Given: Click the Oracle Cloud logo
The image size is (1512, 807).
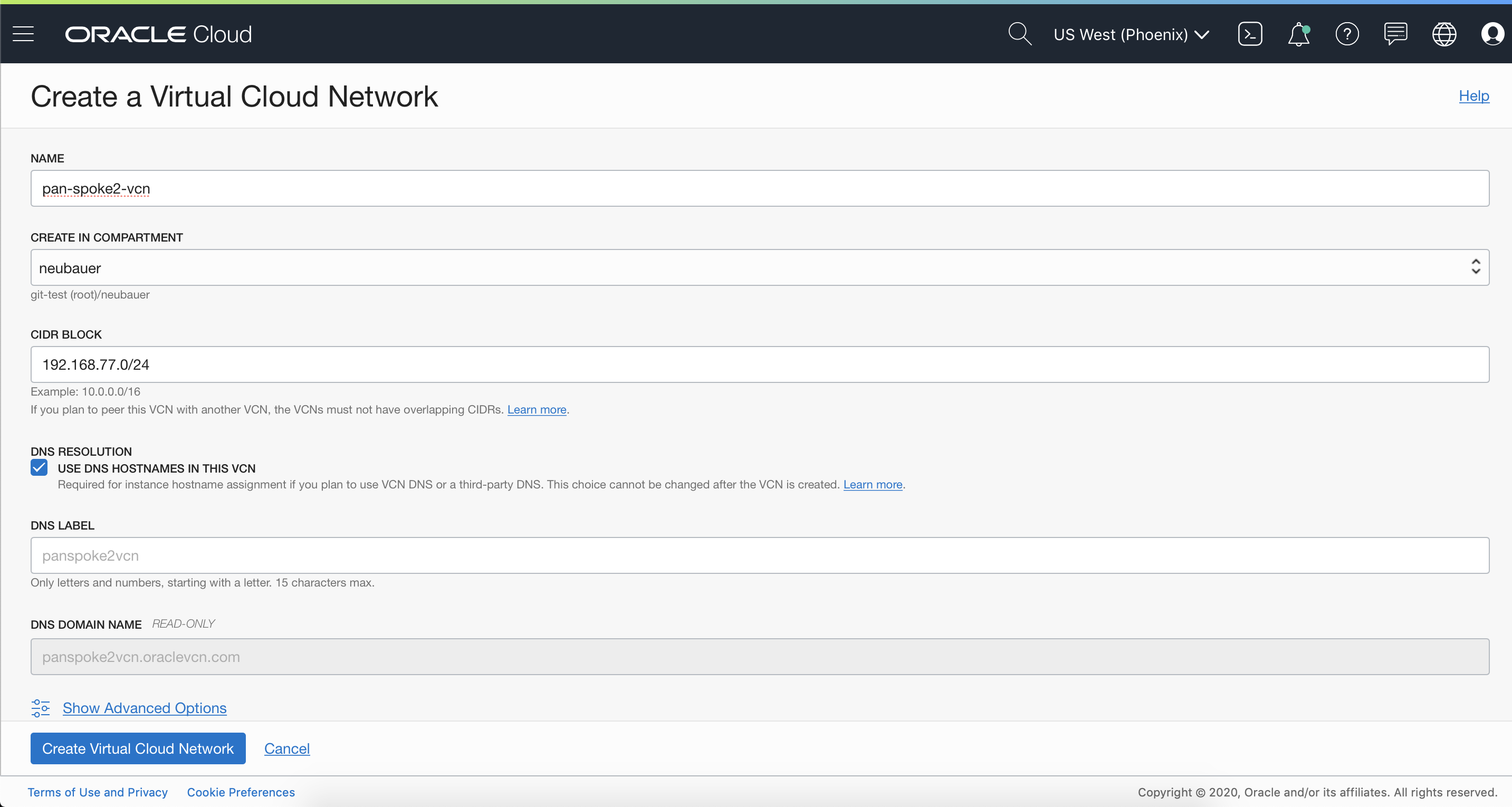Looking at the screenshot, I should (158, 35).
